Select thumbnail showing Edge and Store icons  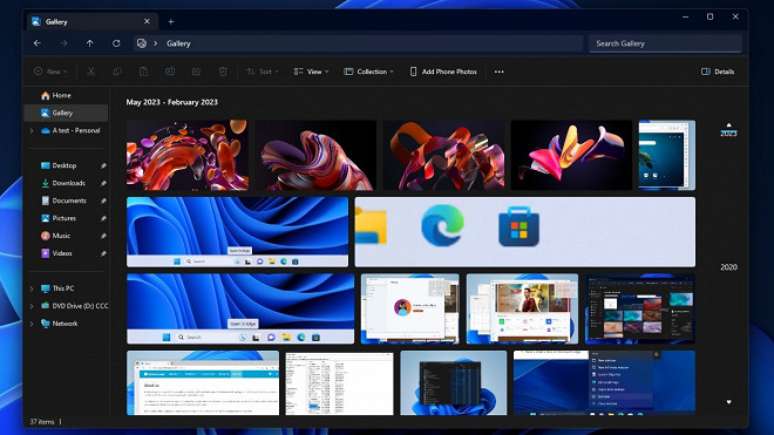pyautogui.click(x=525, y=232)
